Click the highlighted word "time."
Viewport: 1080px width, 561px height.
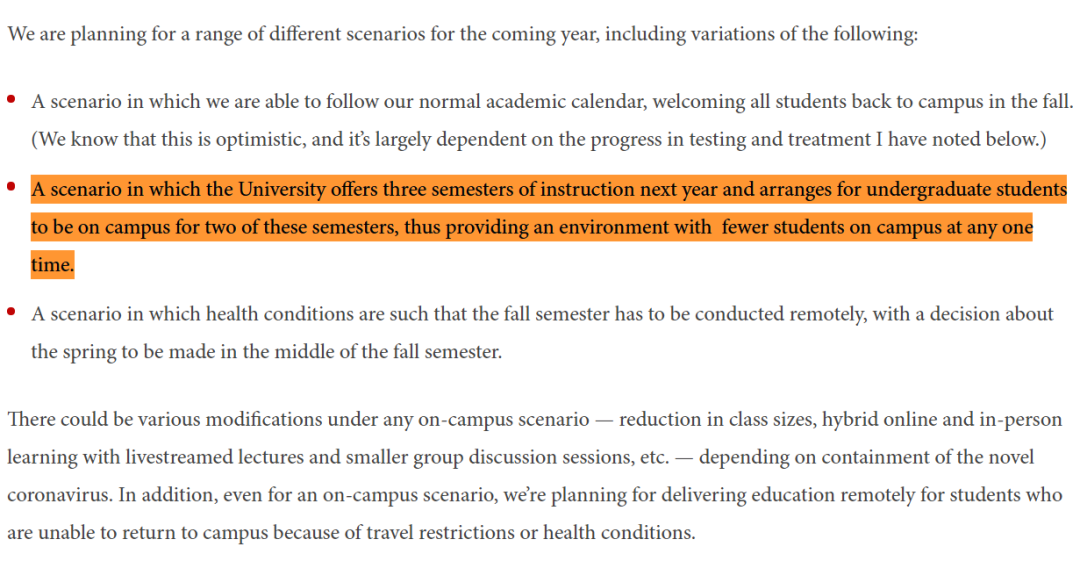[x=52, y=265]
